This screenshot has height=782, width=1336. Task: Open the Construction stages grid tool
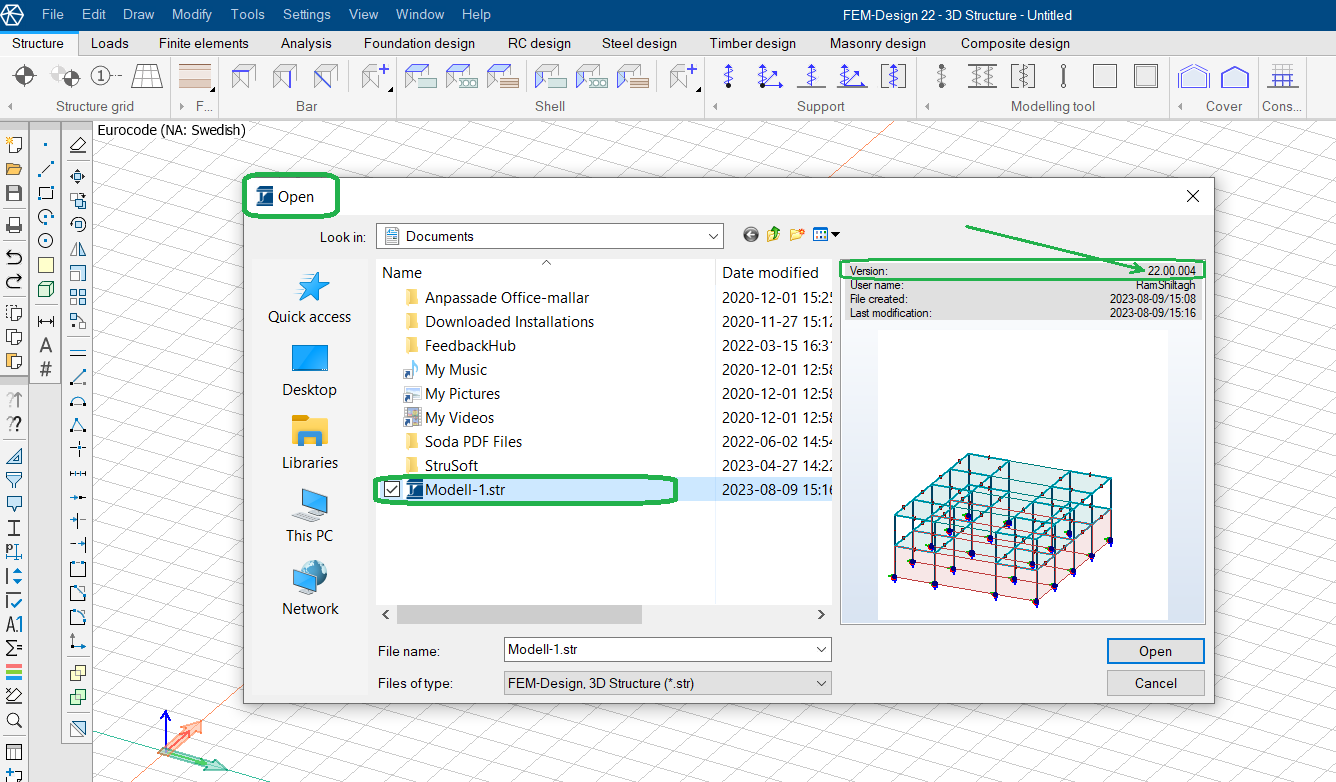[x=1283, y=76]
